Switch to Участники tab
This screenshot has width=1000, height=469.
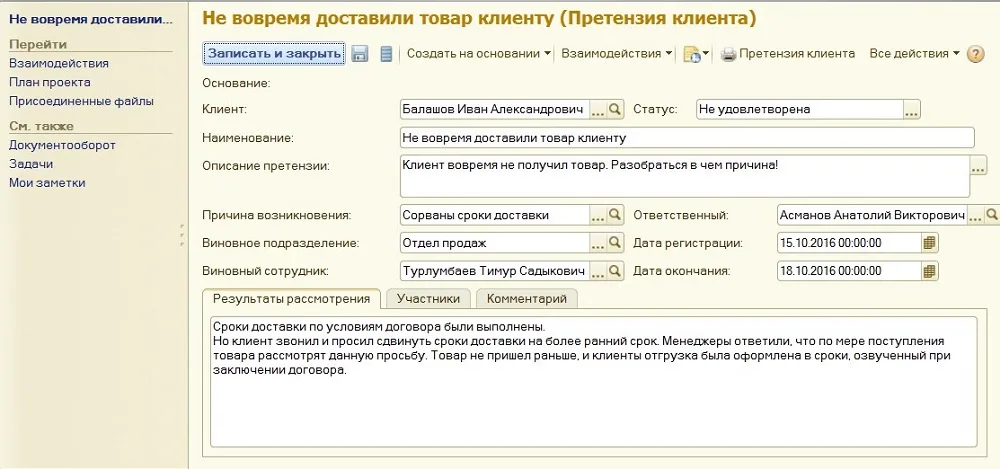(428, 299)
